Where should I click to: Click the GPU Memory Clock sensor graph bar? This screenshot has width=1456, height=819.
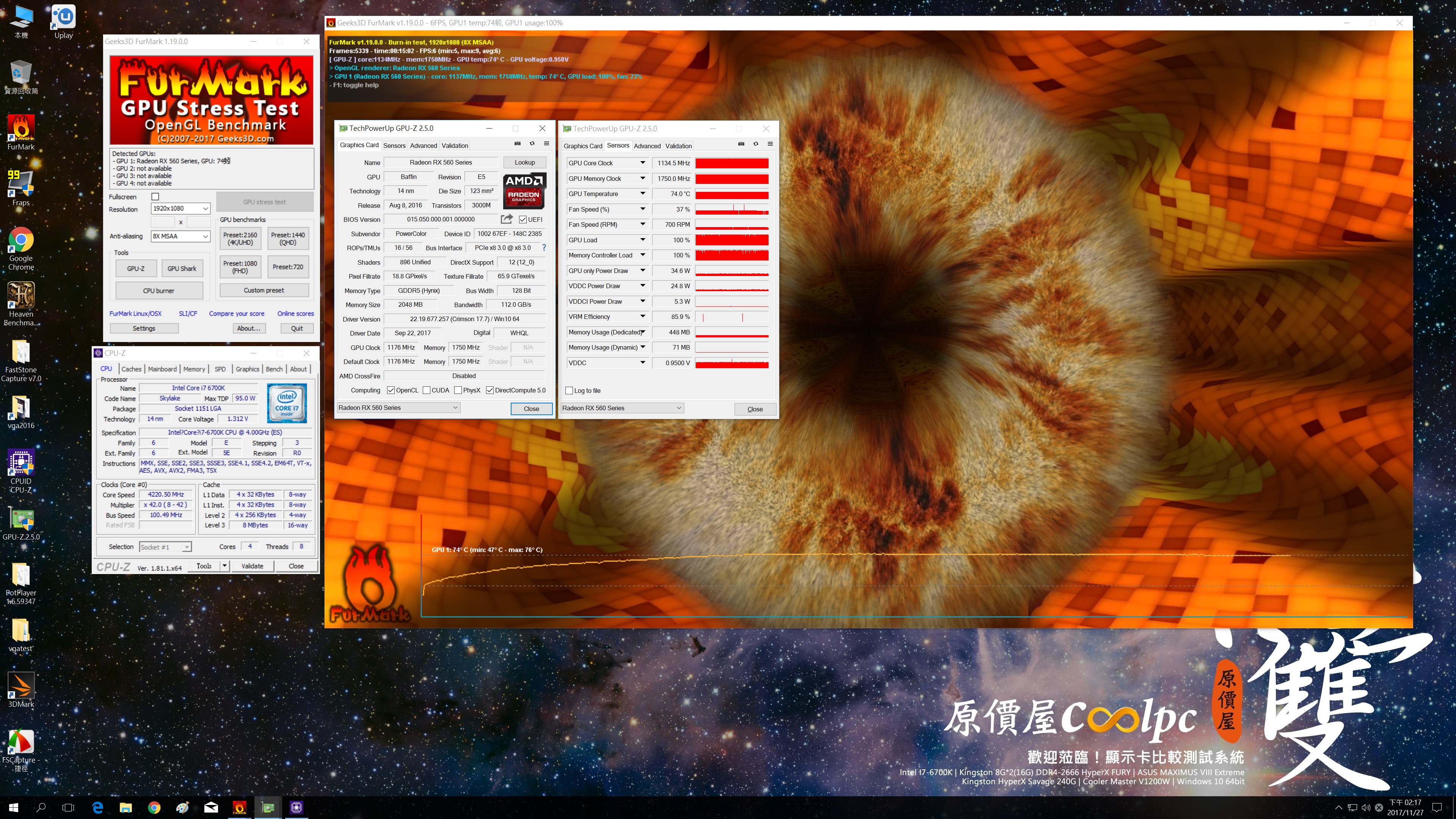click(732, 179)
